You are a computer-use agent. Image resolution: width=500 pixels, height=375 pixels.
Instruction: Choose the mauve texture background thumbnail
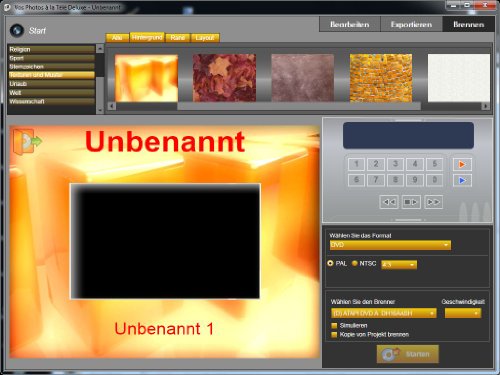(303, 78)
